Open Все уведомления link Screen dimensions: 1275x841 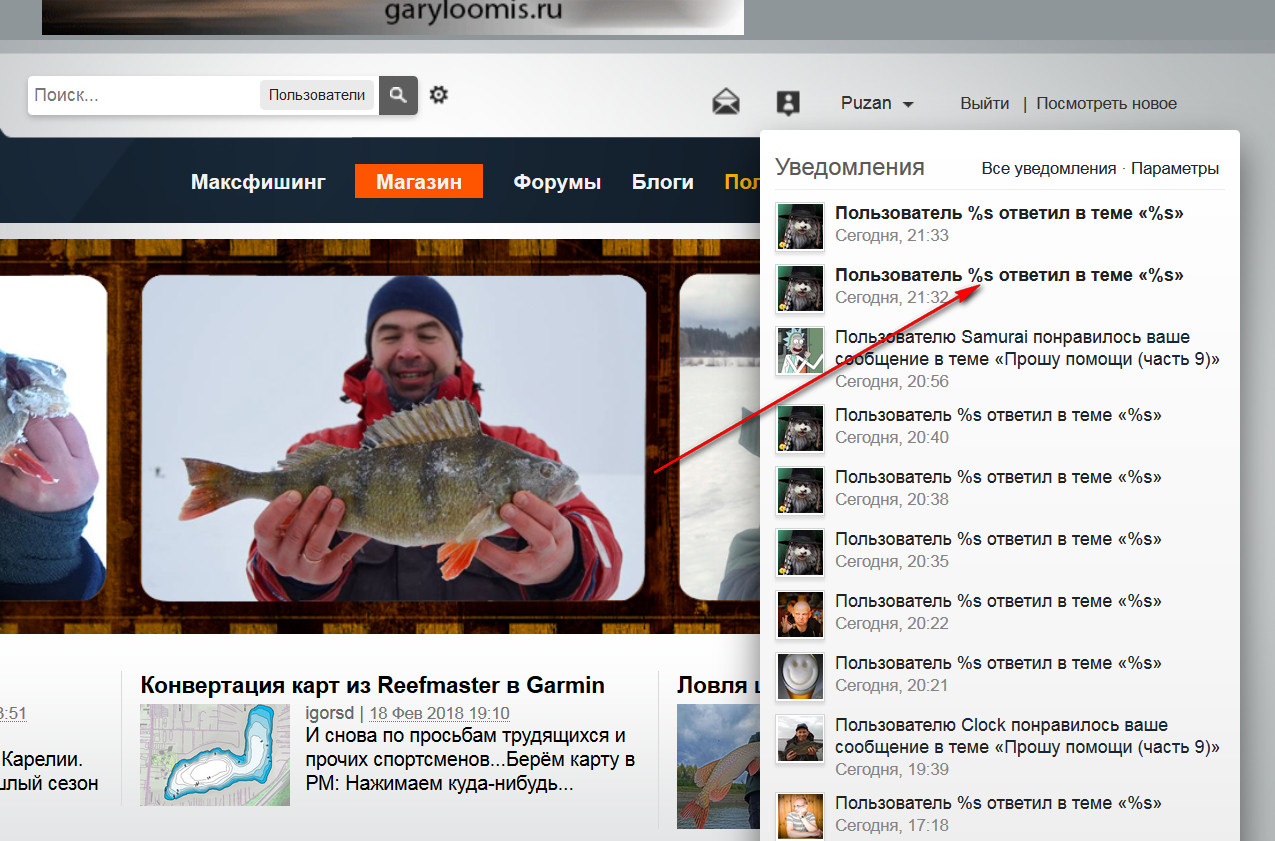[x=1048, y=168]
